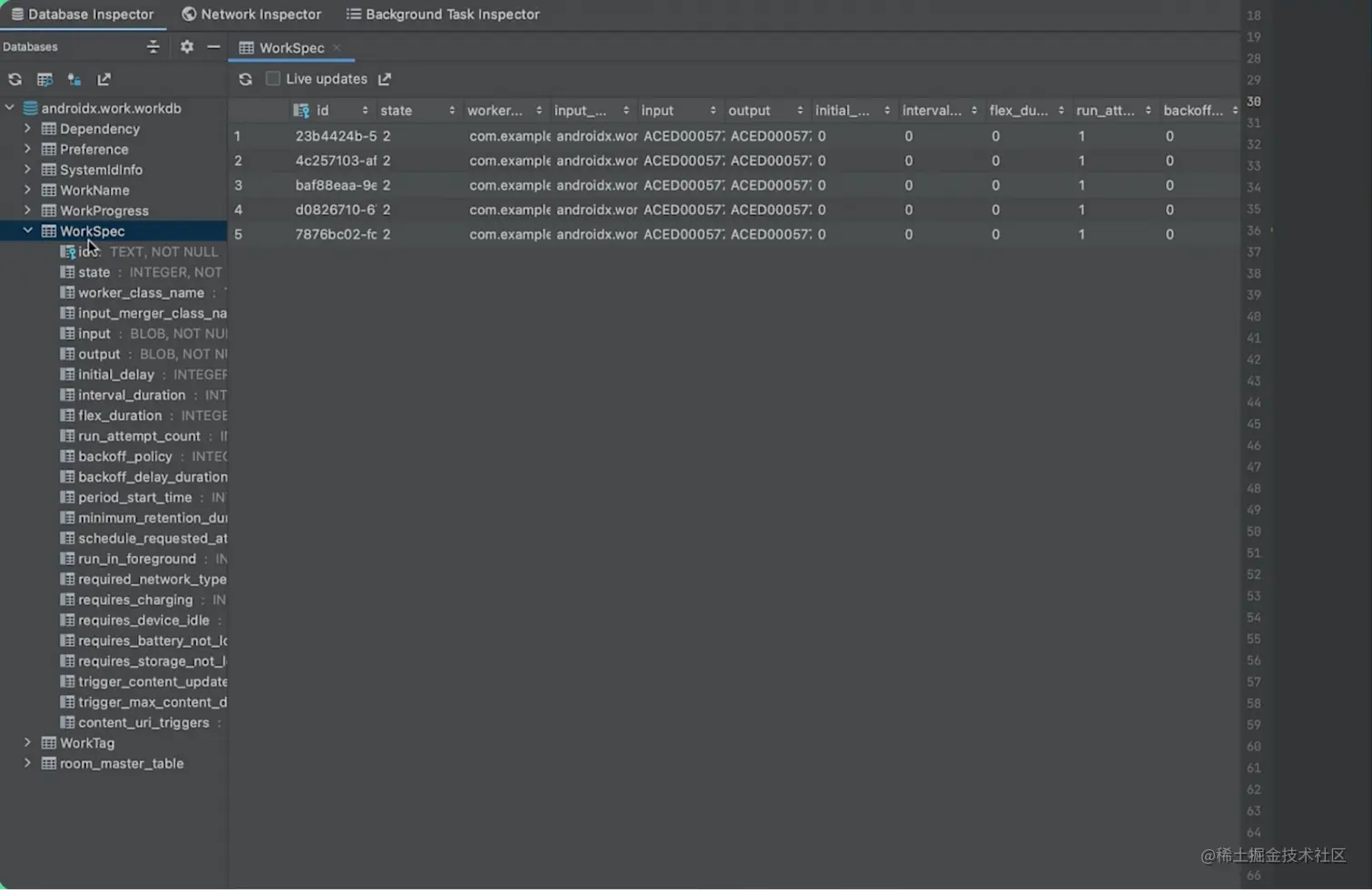The image size is (1372, 890).
Task: Select content_uri_triggers column in tree
Action: coord(143,723)
